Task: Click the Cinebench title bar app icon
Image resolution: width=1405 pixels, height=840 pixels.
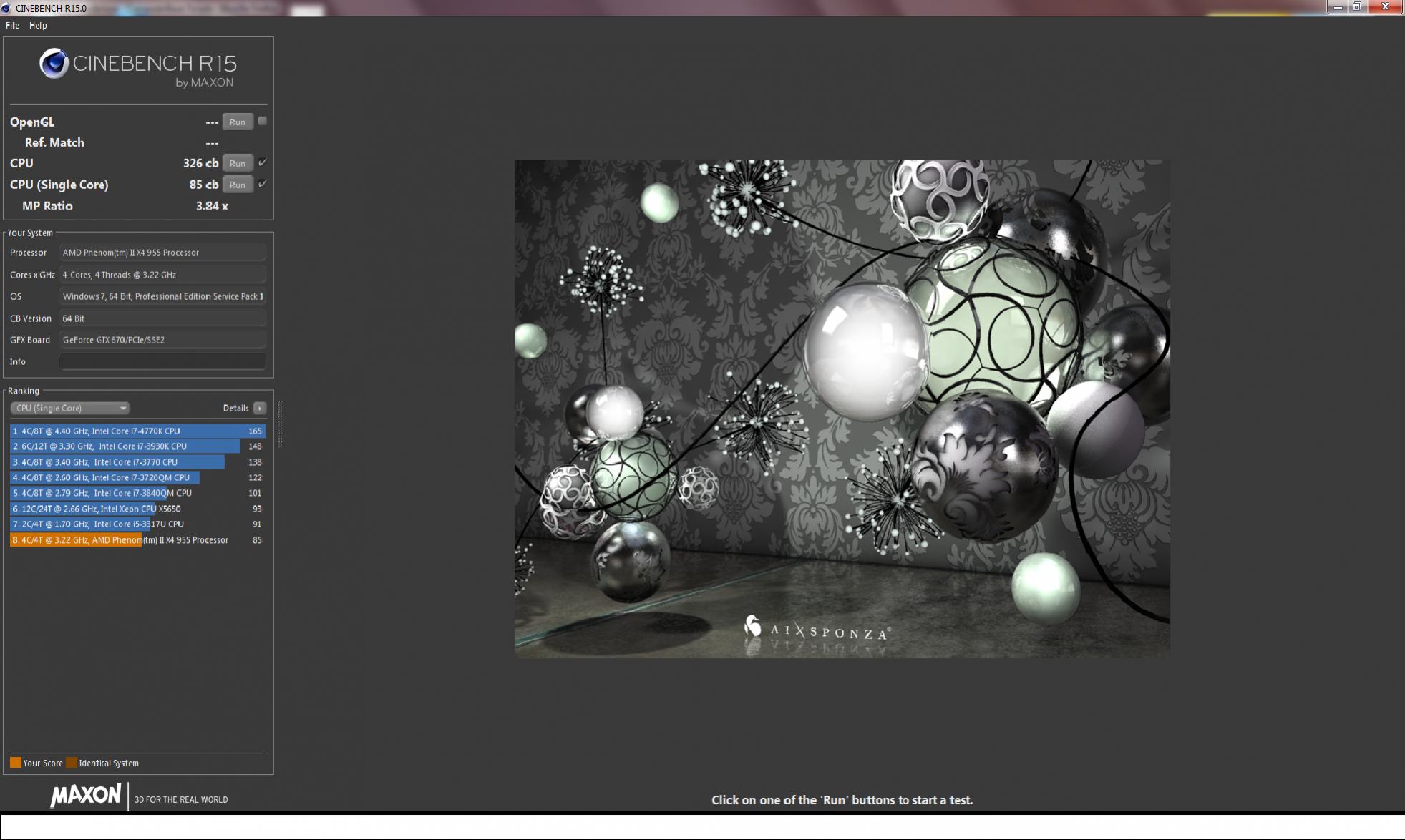Action: click(x=6, y=8)
